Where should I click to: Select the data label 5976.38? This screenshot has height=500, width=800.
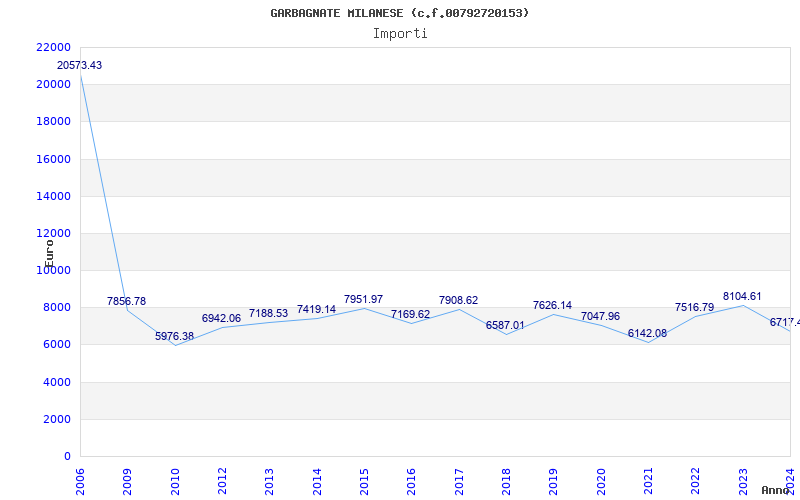[174, 336]
